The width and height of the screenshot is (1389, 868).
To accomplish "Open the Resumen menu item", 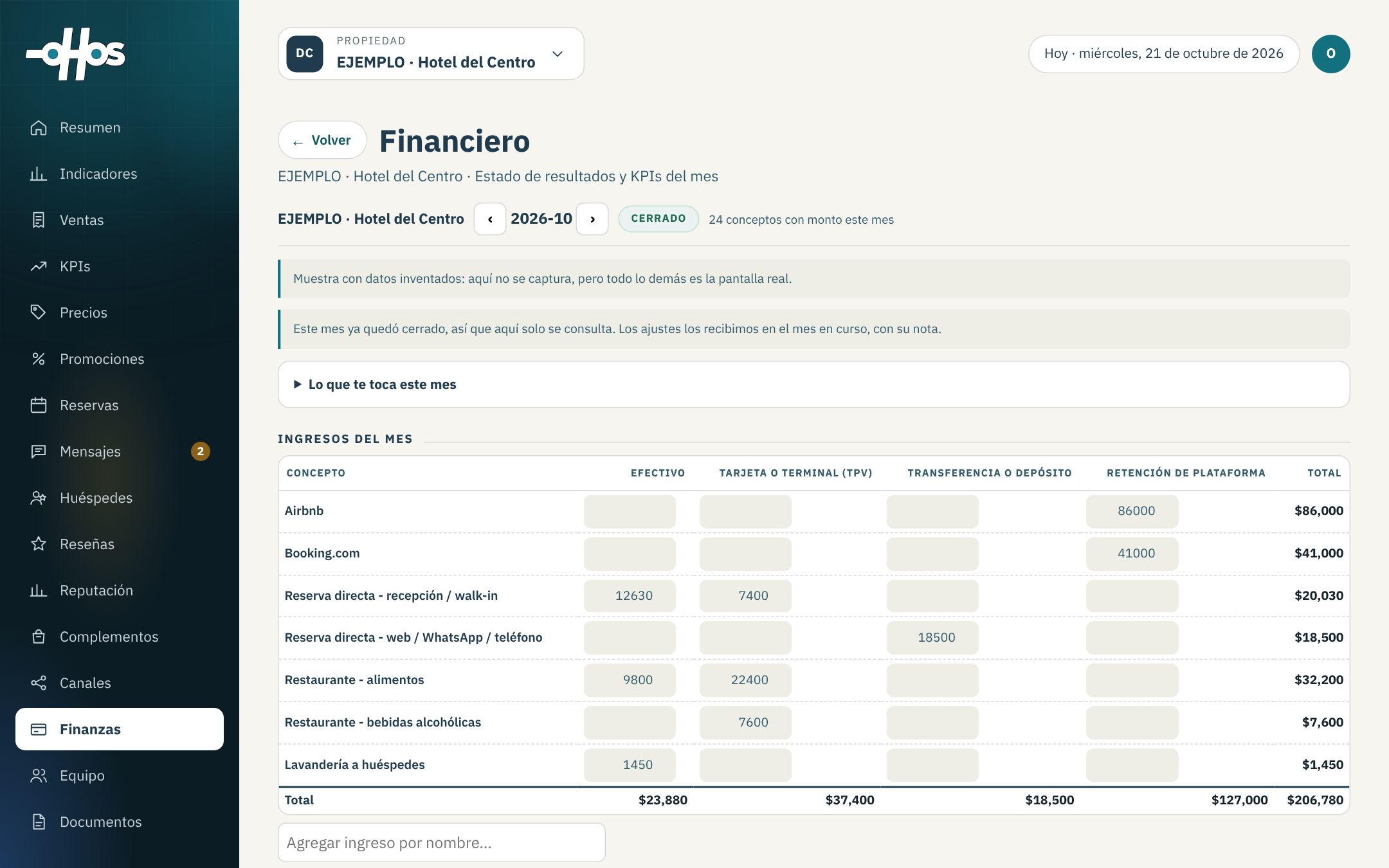I will [x=120, y=127].
